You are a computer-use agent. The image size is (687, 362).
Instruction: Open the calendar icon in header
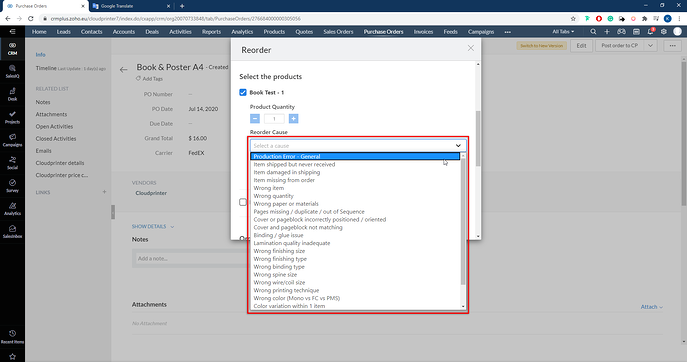(x=636, y=32)
